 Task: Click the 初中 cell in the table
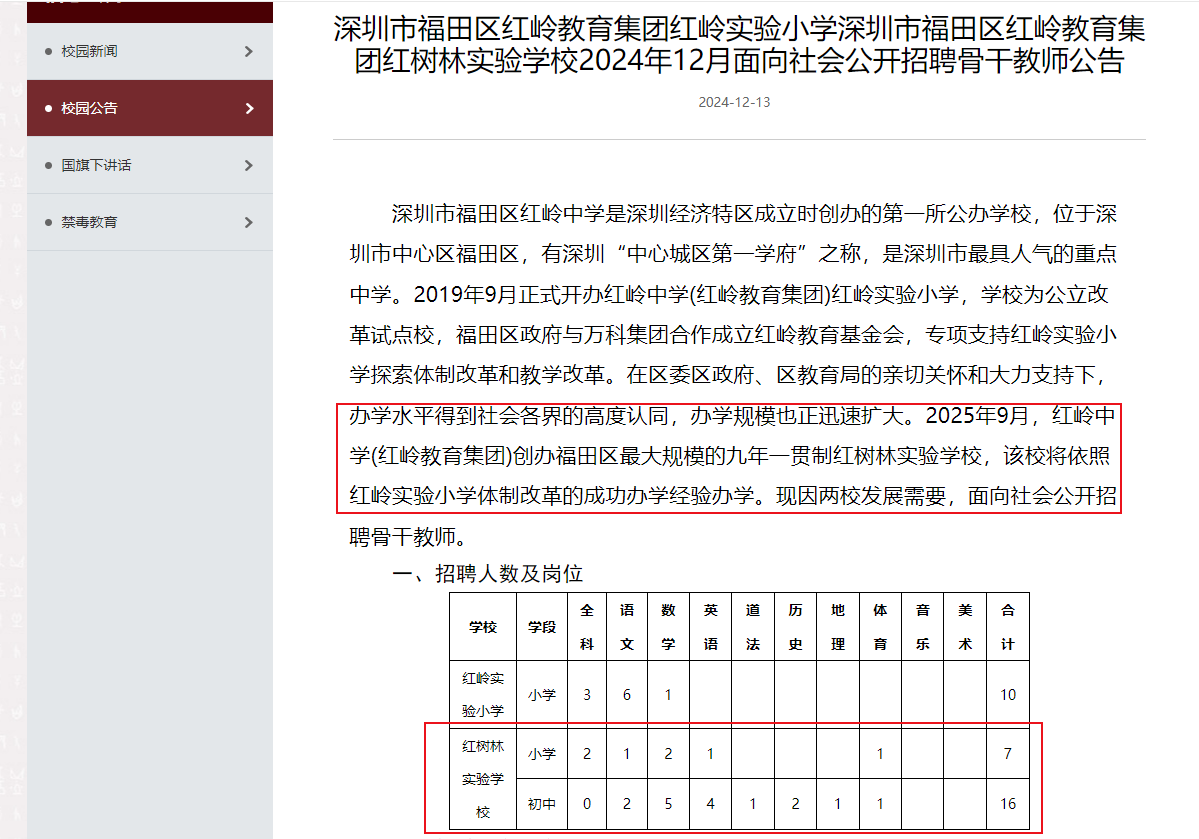tap(542, 804)
